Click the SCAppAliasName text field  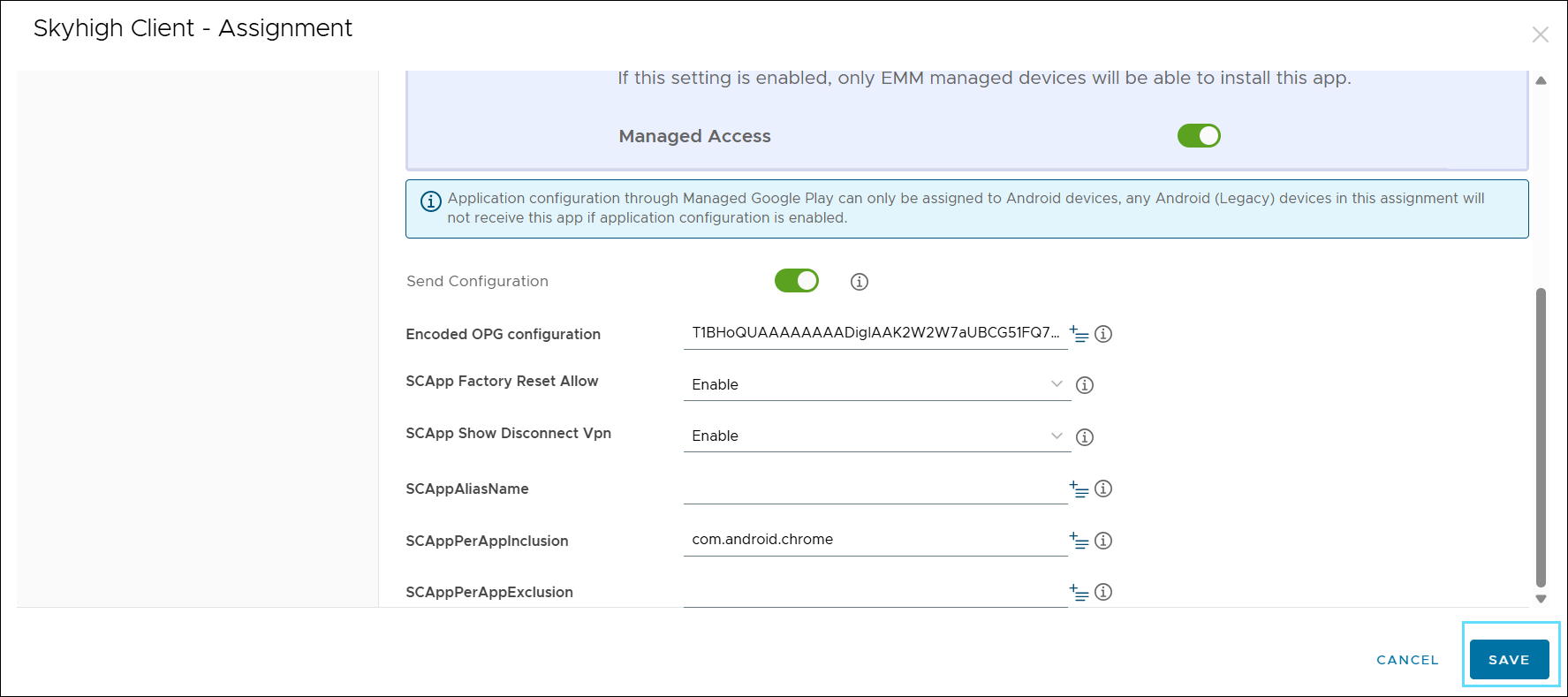[875, 489]
